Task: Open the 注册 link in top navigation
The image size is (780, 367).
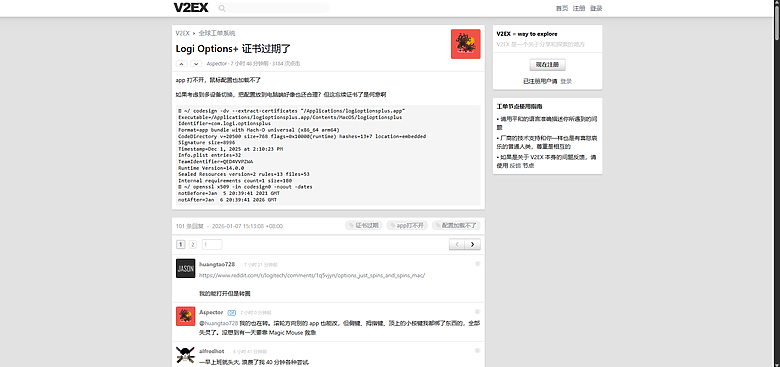Action: click(x=579, y=8)
